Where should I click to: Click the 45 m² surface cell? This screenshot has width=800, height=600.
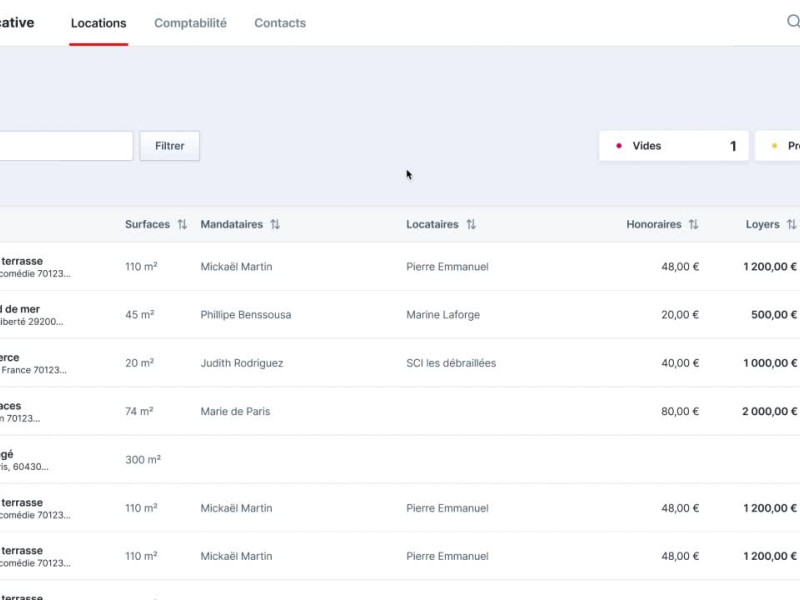(139, 315)
